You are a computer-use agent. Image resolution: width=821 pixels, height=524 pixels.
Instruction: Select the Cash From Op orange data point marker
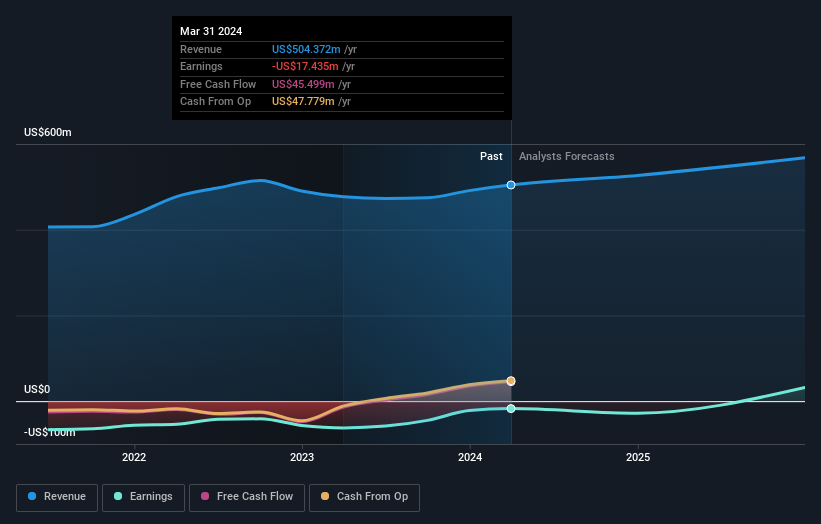point(511,381)
